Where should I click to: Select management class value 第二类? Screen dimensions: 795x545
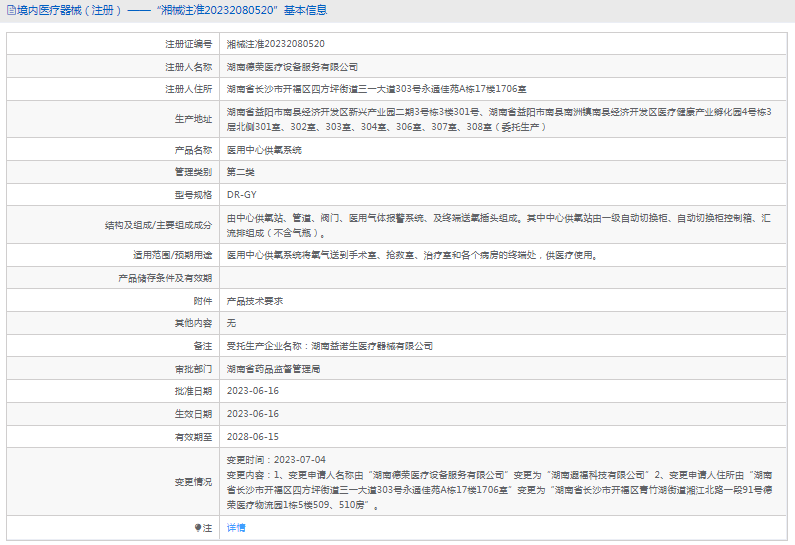pos(240,172)
